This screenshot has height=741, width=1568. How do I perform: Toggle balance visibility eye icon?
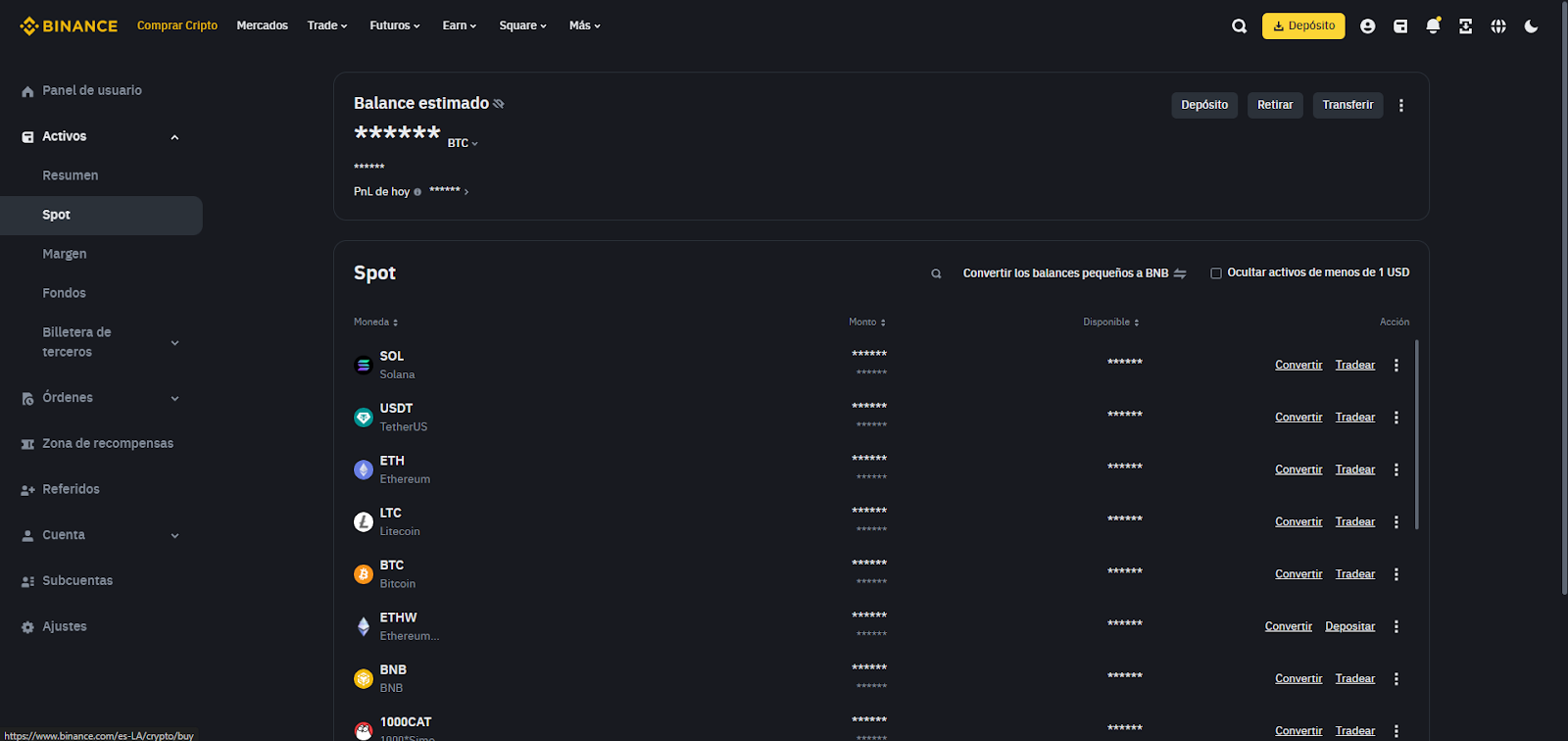pyautogui.click(x=499, y=104)
